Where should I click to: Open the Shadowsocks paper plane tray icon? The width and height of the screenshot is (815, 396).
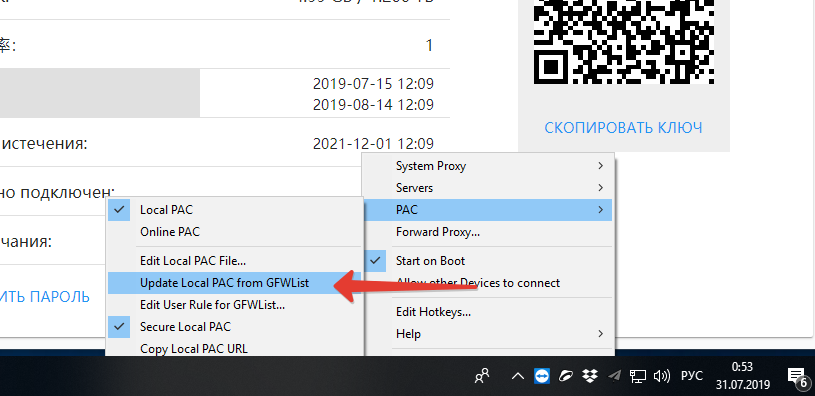click(614, 376)
